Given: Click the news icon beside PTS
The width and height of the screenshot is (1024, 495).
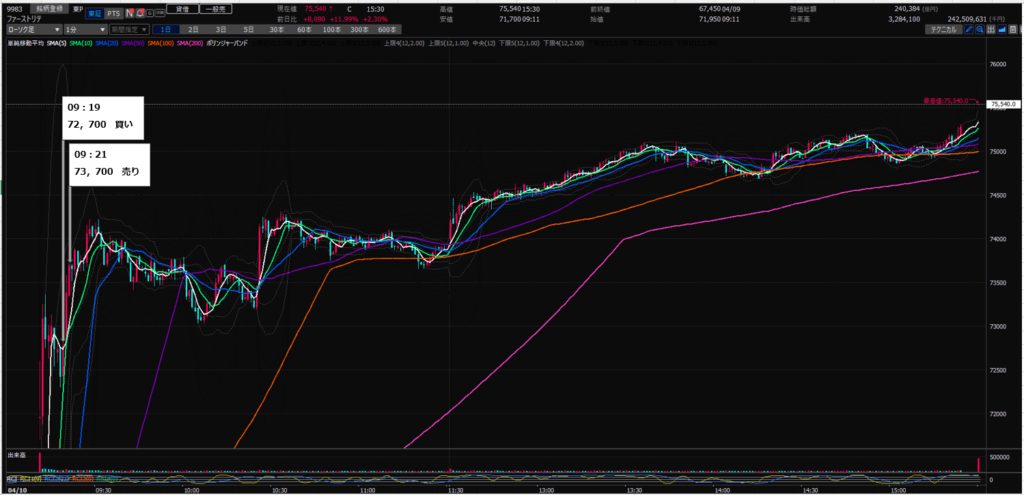Looking at the screenshot, I should coord(130,13).
